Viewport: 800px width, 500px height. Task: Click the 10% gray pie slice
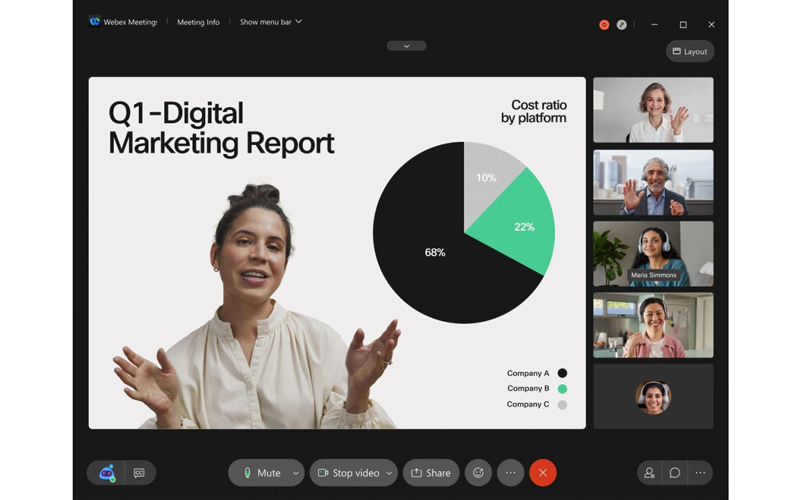[486, 178]
